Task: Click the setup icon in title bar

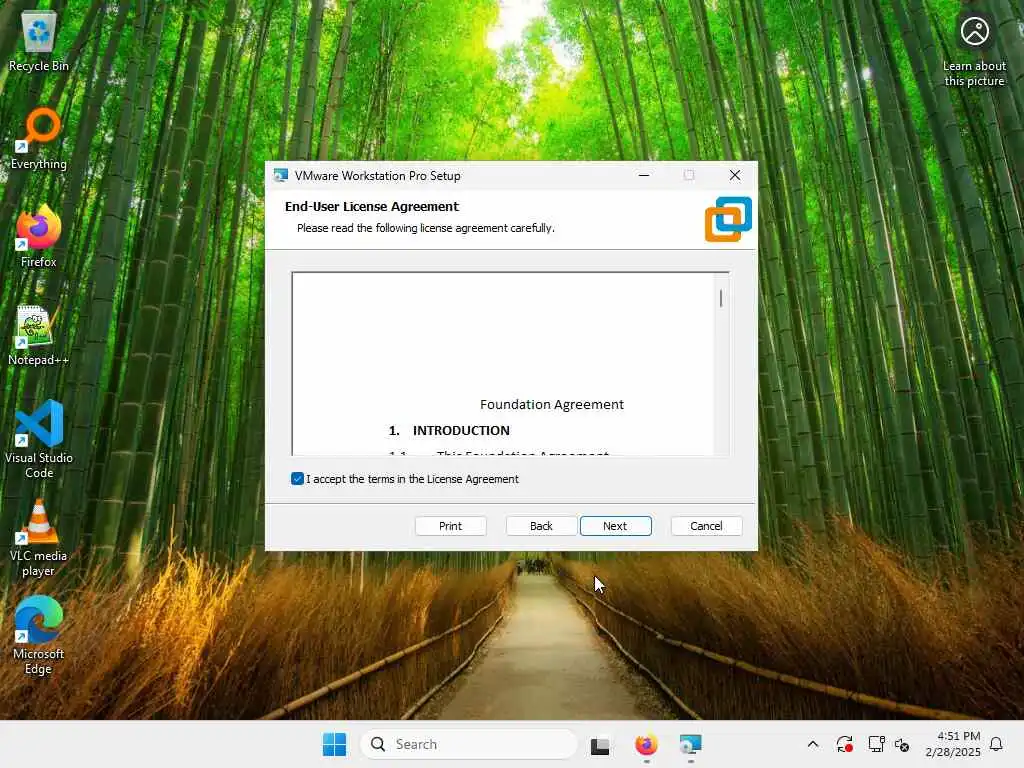Action: (x=281, y=176)
